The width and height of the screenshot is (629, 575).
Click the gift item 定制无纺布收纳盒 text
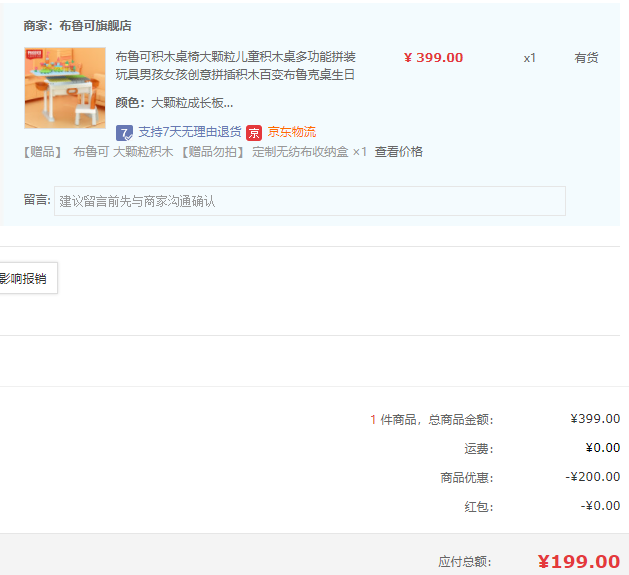point(300,152)
